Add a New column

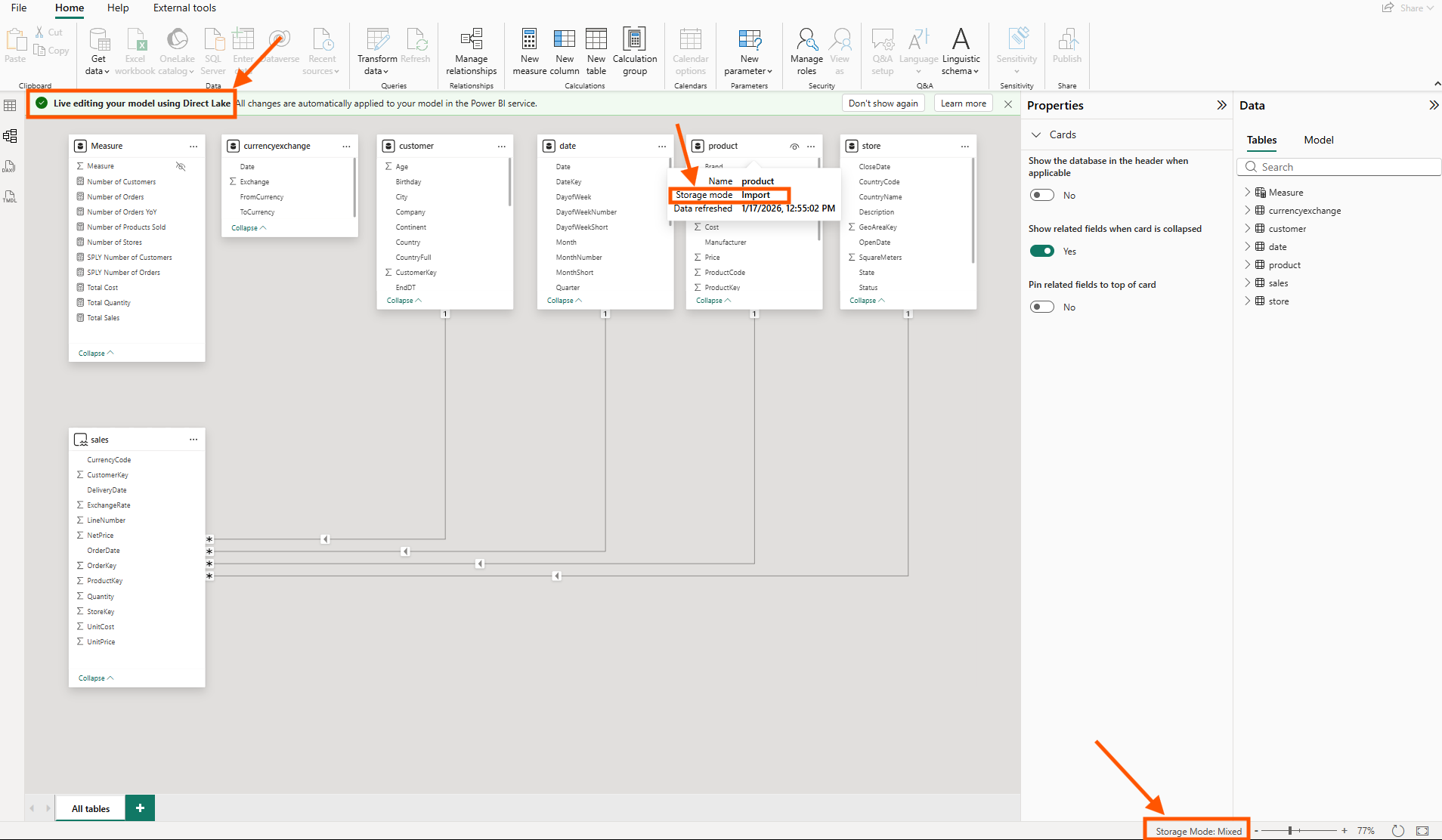[x=565, y=51]
